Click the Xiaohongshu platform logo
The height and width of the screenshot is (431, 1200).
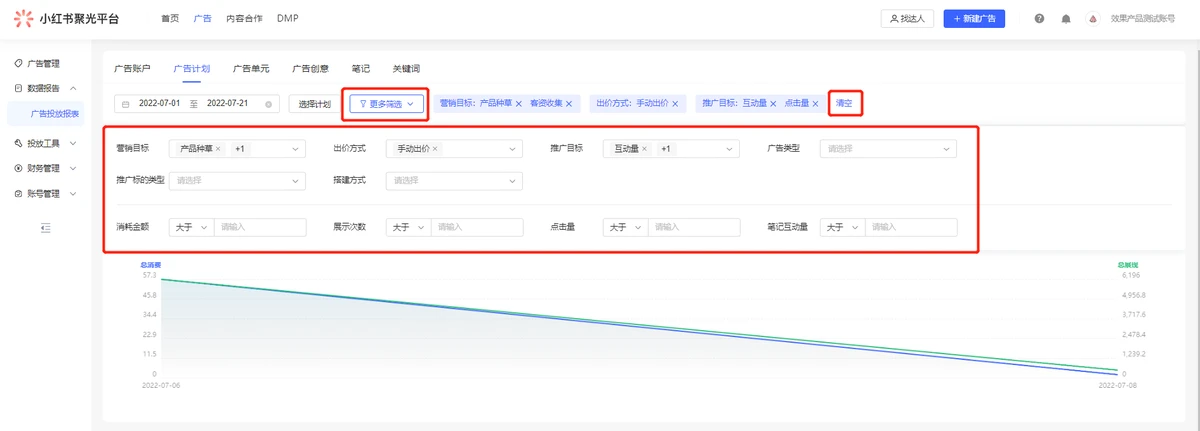(24, 19)
